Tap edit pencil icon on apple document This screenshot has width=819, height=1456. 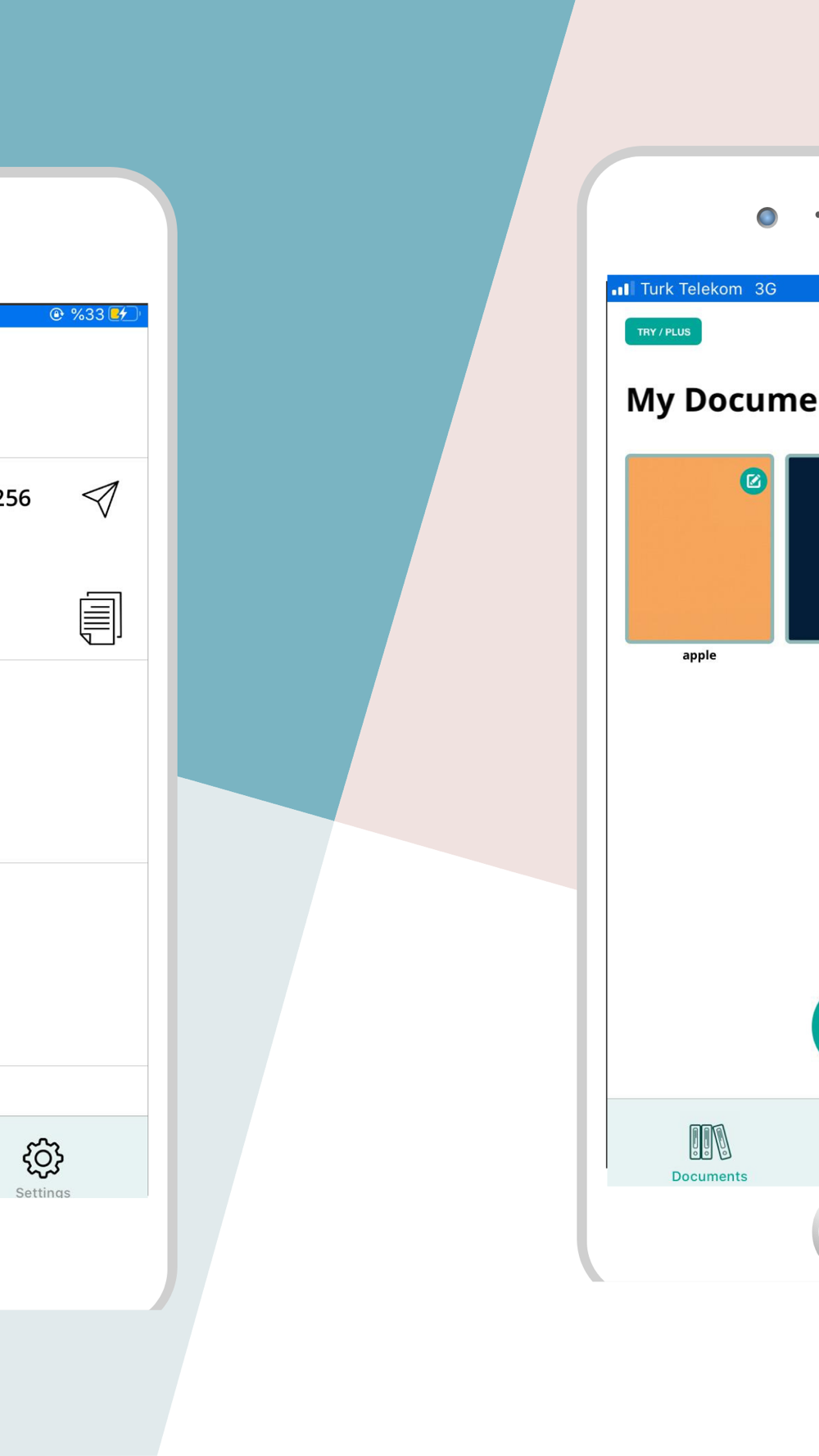tap(753, 481)
